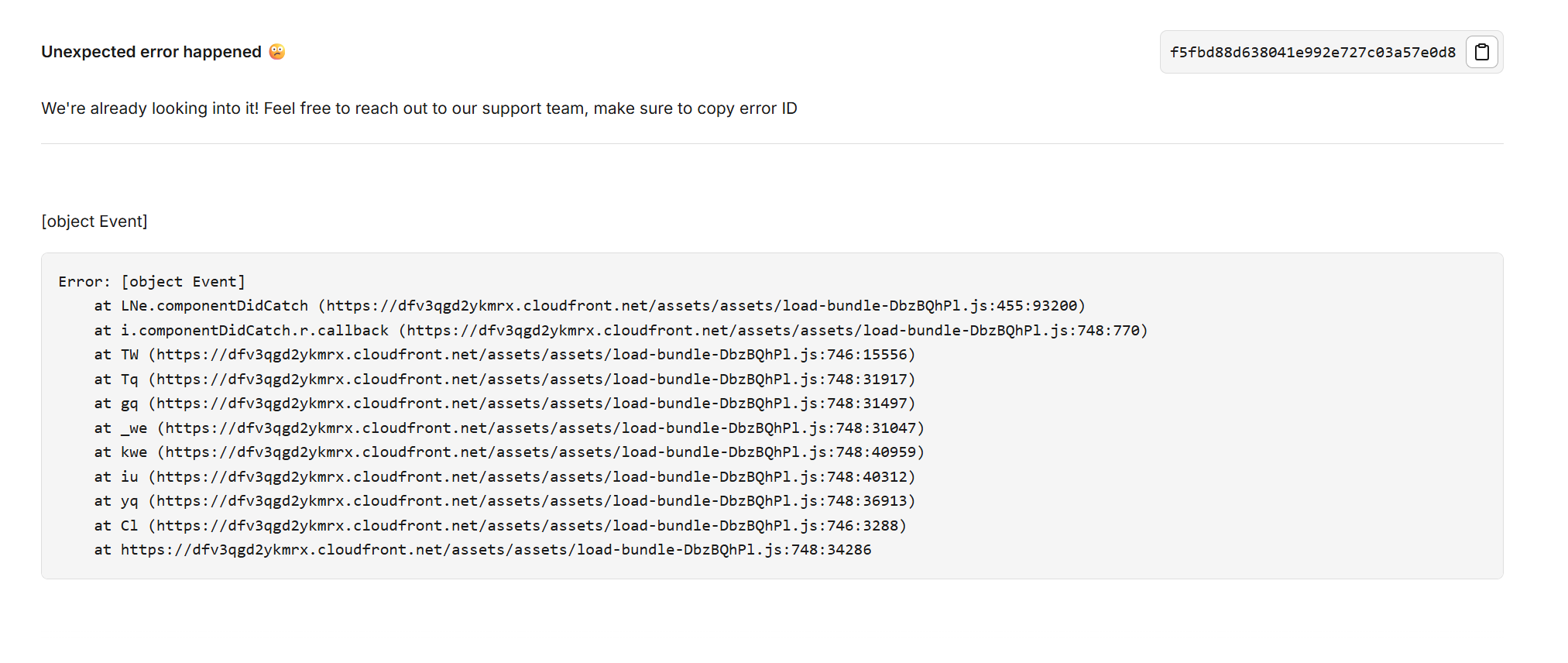Click the 'Error: [object Event]' trace line
1568x663 pixels.
tap(152, 281)
